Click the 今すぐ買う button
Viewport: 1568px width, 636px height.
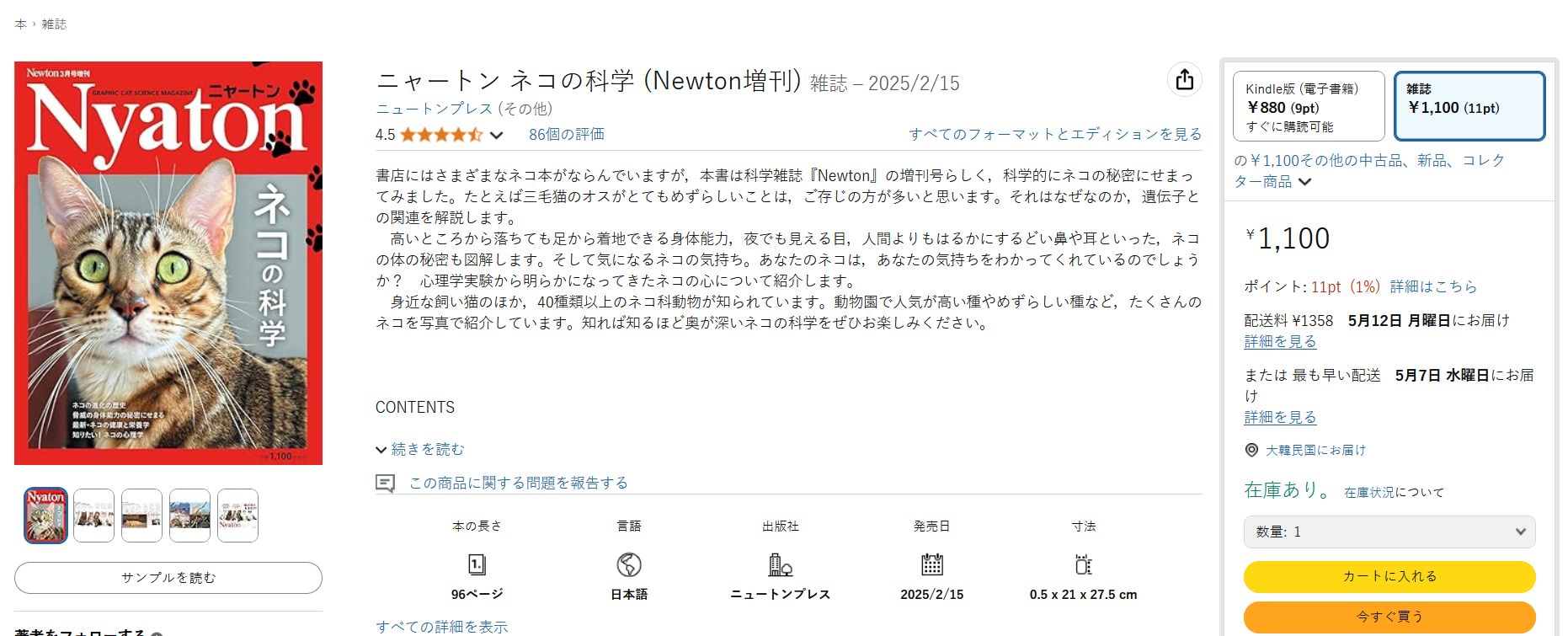tap(1389, 617)
